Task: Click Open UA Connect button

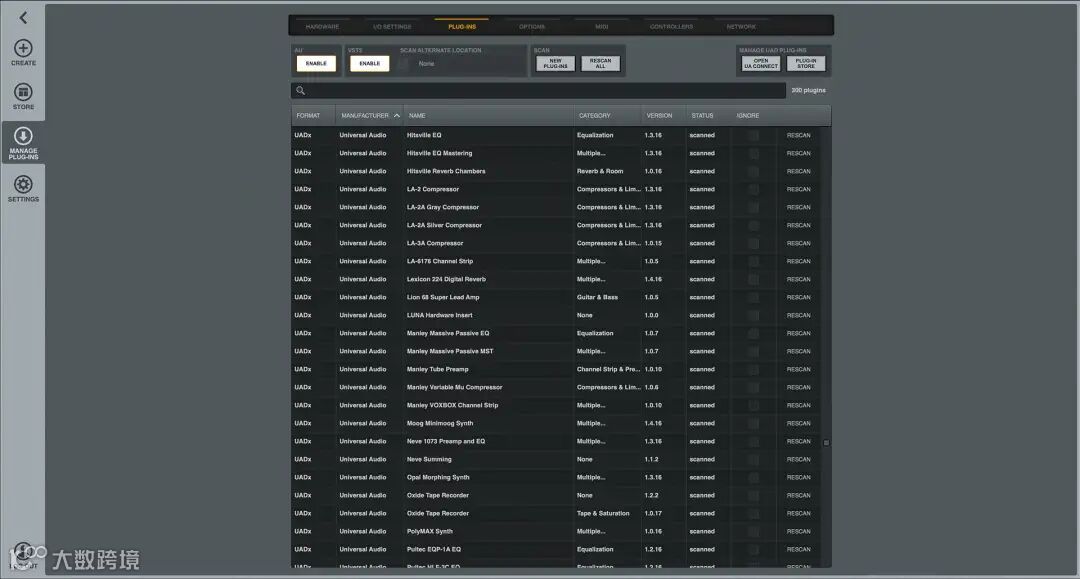Action: [760, 63]
